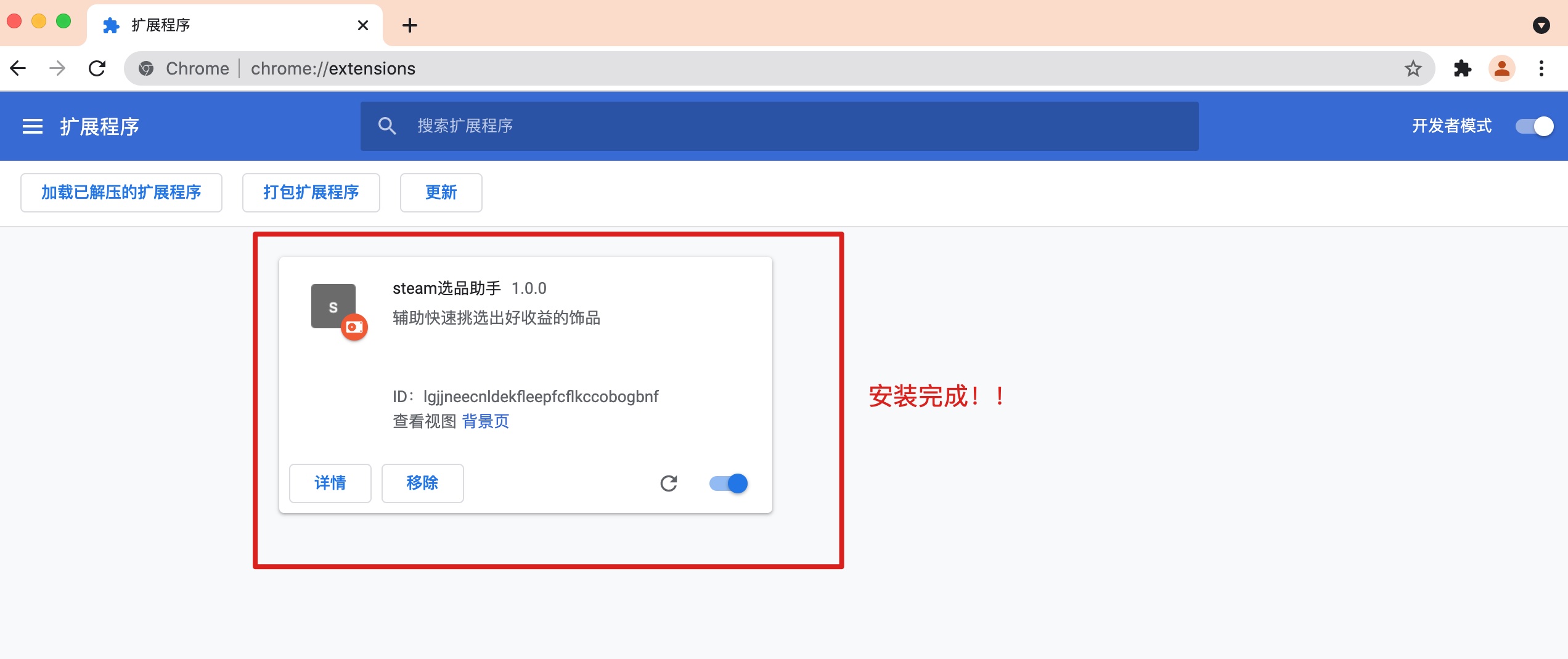Bookmark this page with the star icon

(x=1413, y=68)
